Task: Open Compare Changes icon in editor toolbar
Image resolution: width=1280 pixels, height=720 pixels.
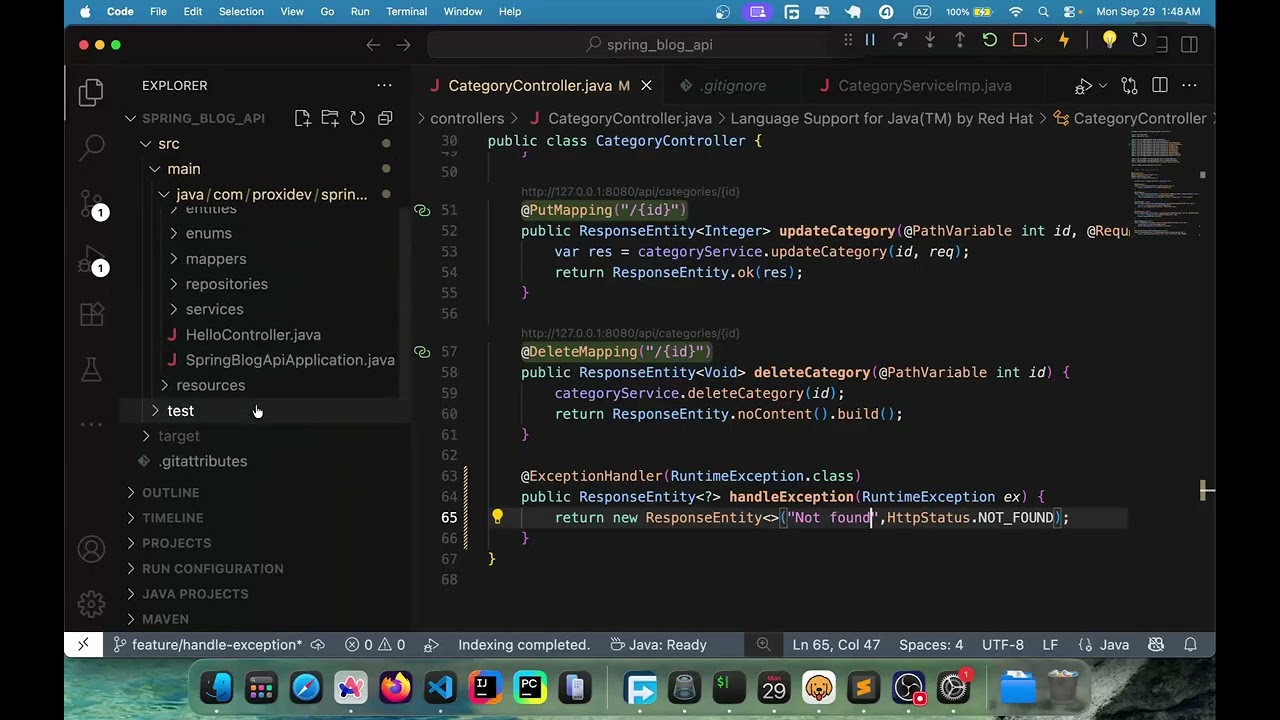Action: [x=1129, y=86]
